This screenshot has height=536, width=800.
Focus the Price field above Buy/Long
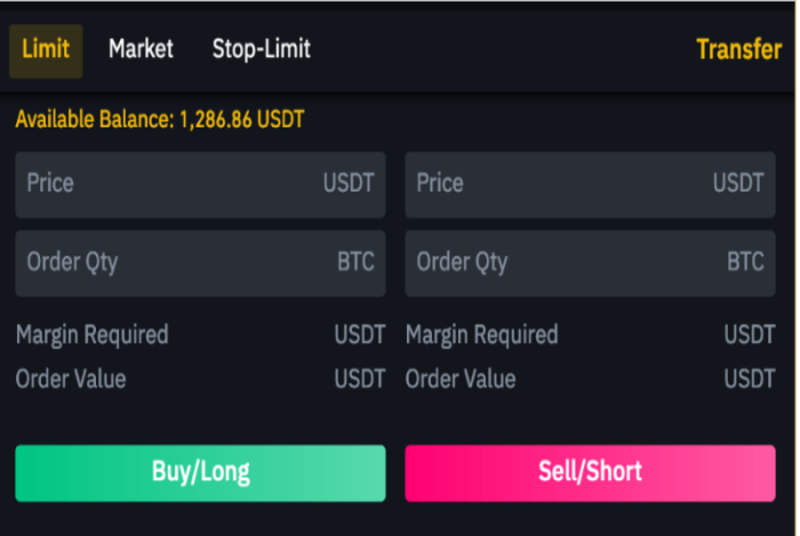[201, 185]
